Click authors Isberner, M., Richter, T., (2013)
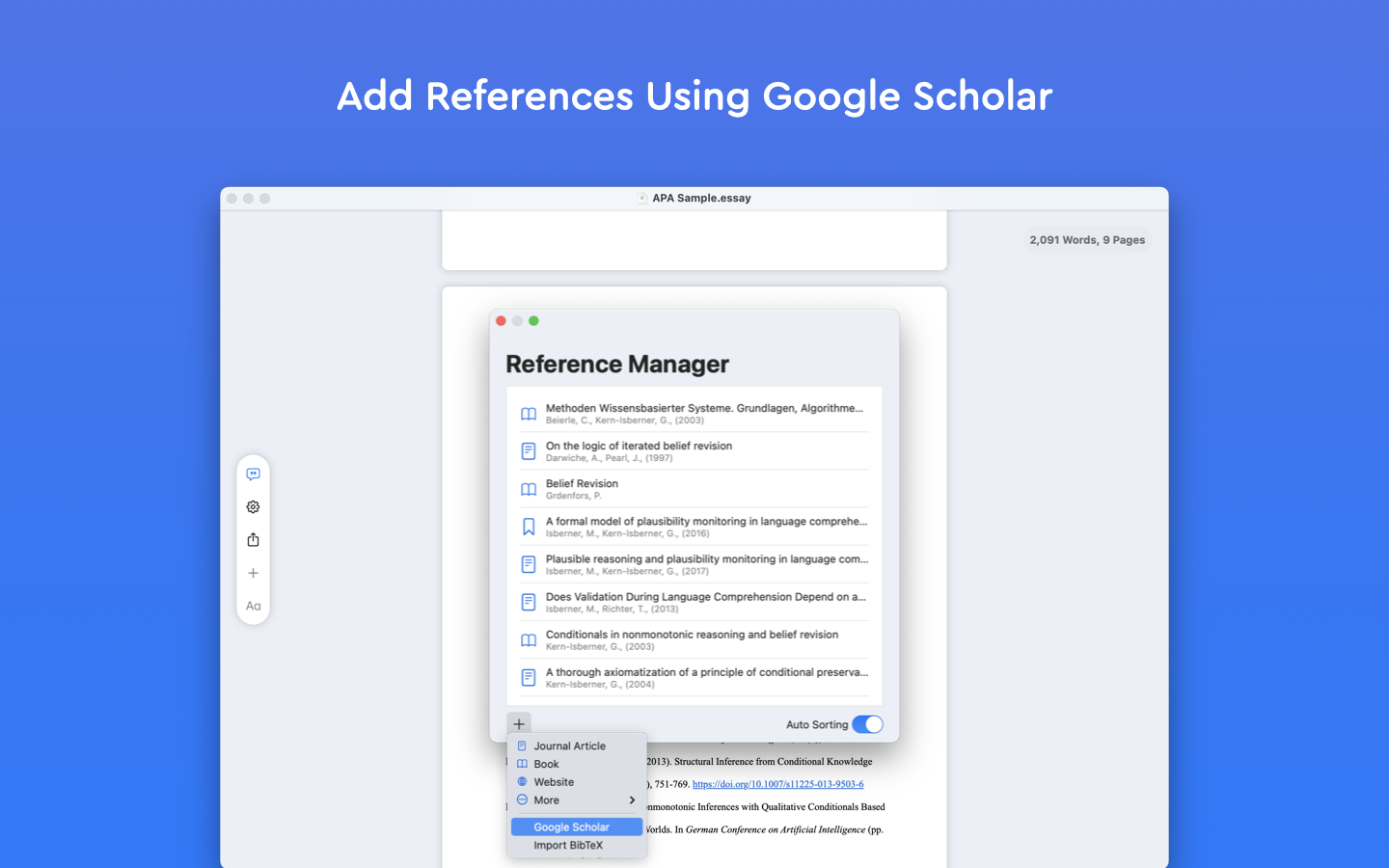The image size is (1389, 868). [x=613, y=609]
